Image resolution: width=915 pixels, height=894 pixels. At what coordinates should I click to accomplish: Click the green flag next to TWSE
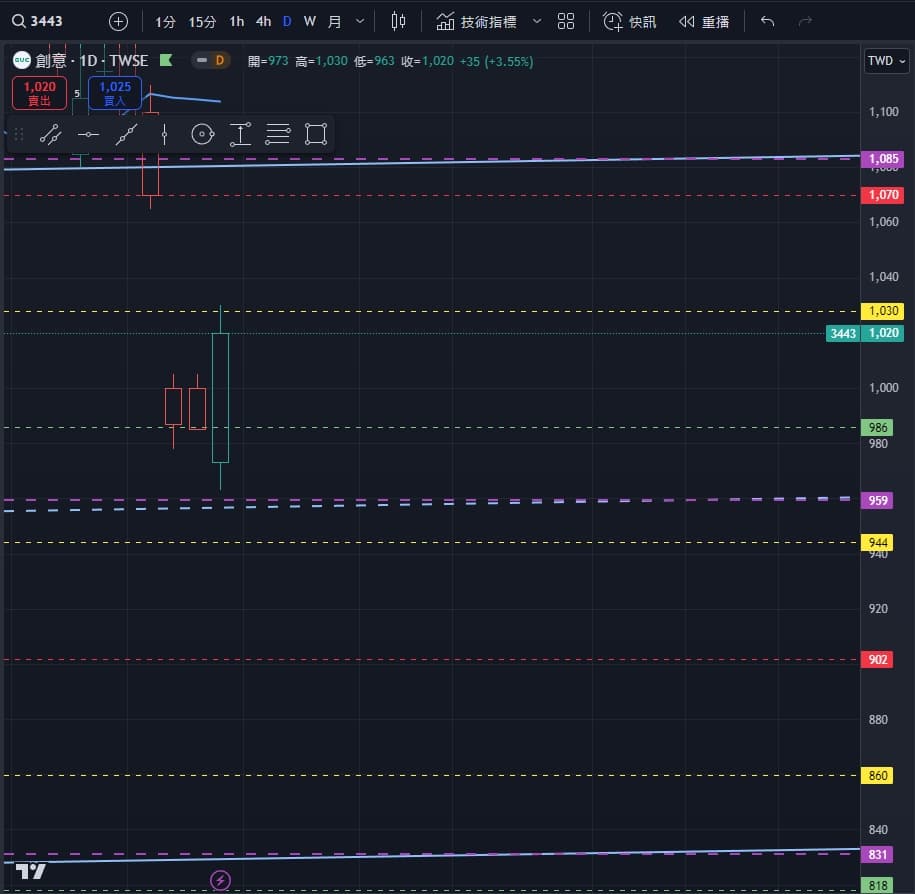(x=166, y=60)
